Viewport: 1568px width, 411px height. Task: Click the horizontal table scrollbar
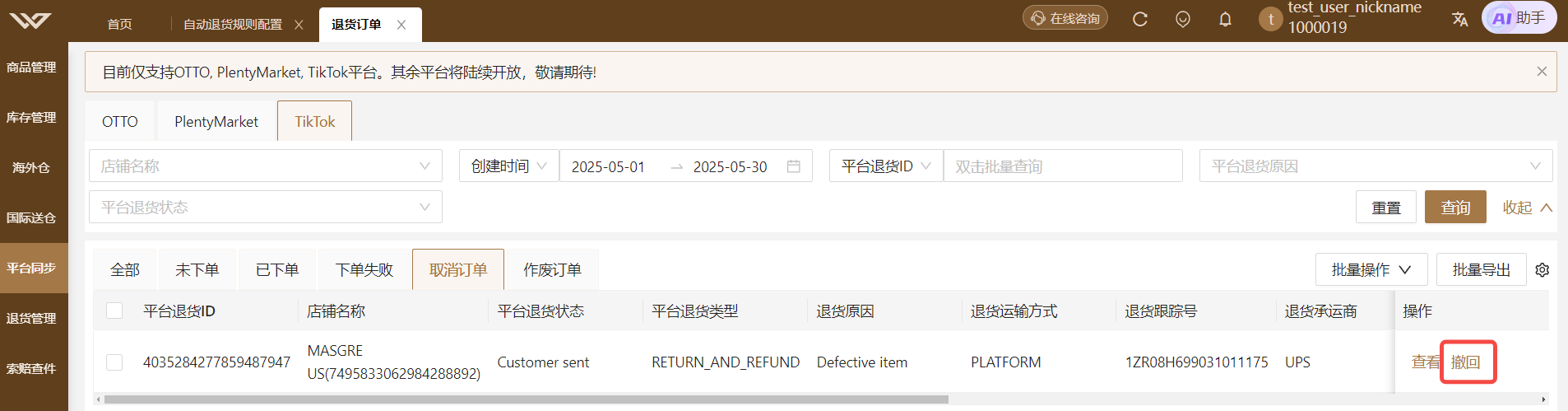[527, 399]
